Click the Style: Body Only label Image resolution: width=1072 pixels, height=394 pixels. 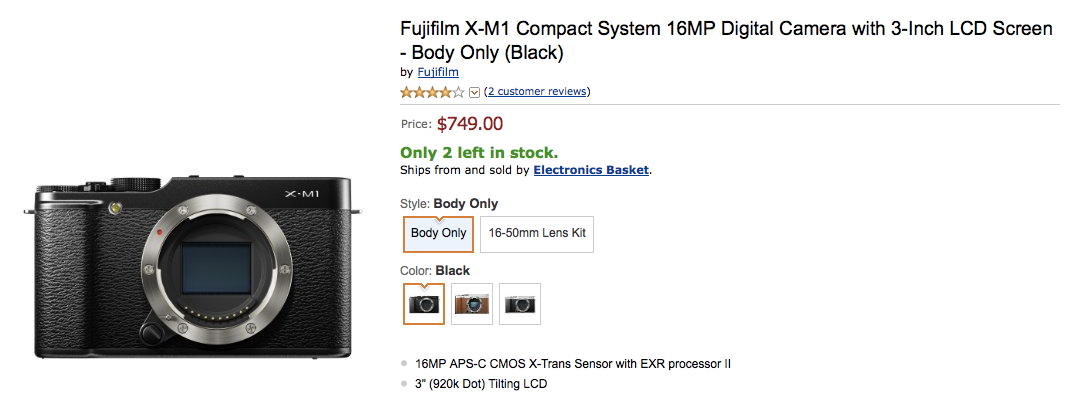tap(449, 204)
